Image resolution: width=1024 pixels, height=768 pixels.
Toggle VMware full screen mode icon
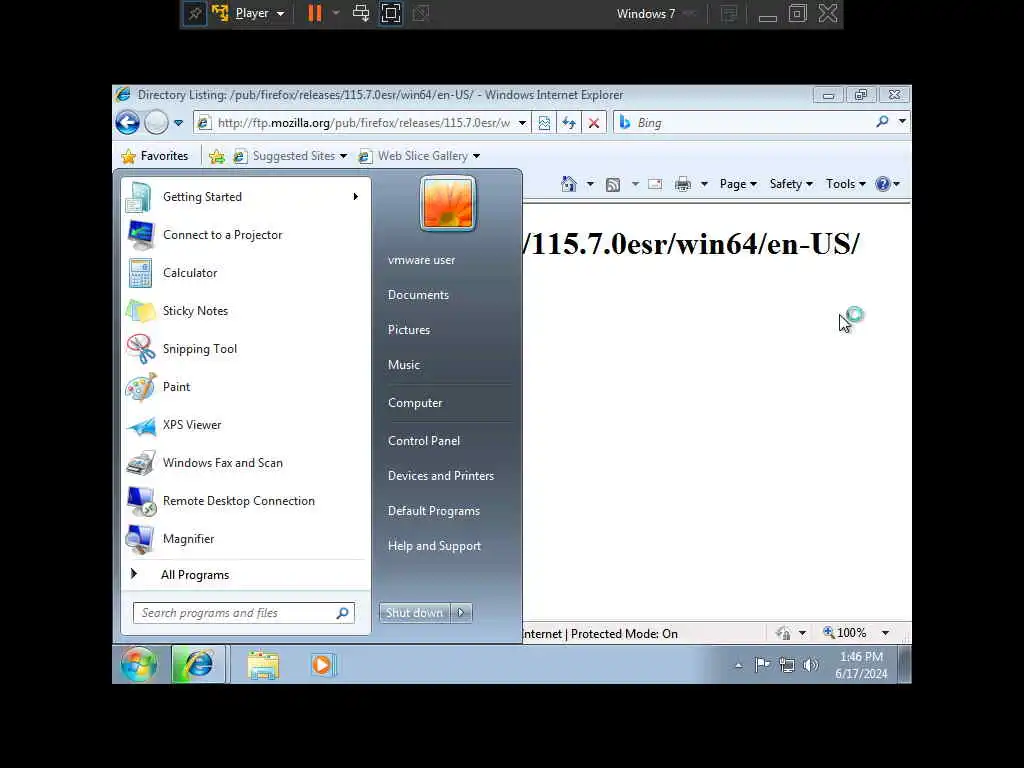pyautogui.click(x=391, y=13)
